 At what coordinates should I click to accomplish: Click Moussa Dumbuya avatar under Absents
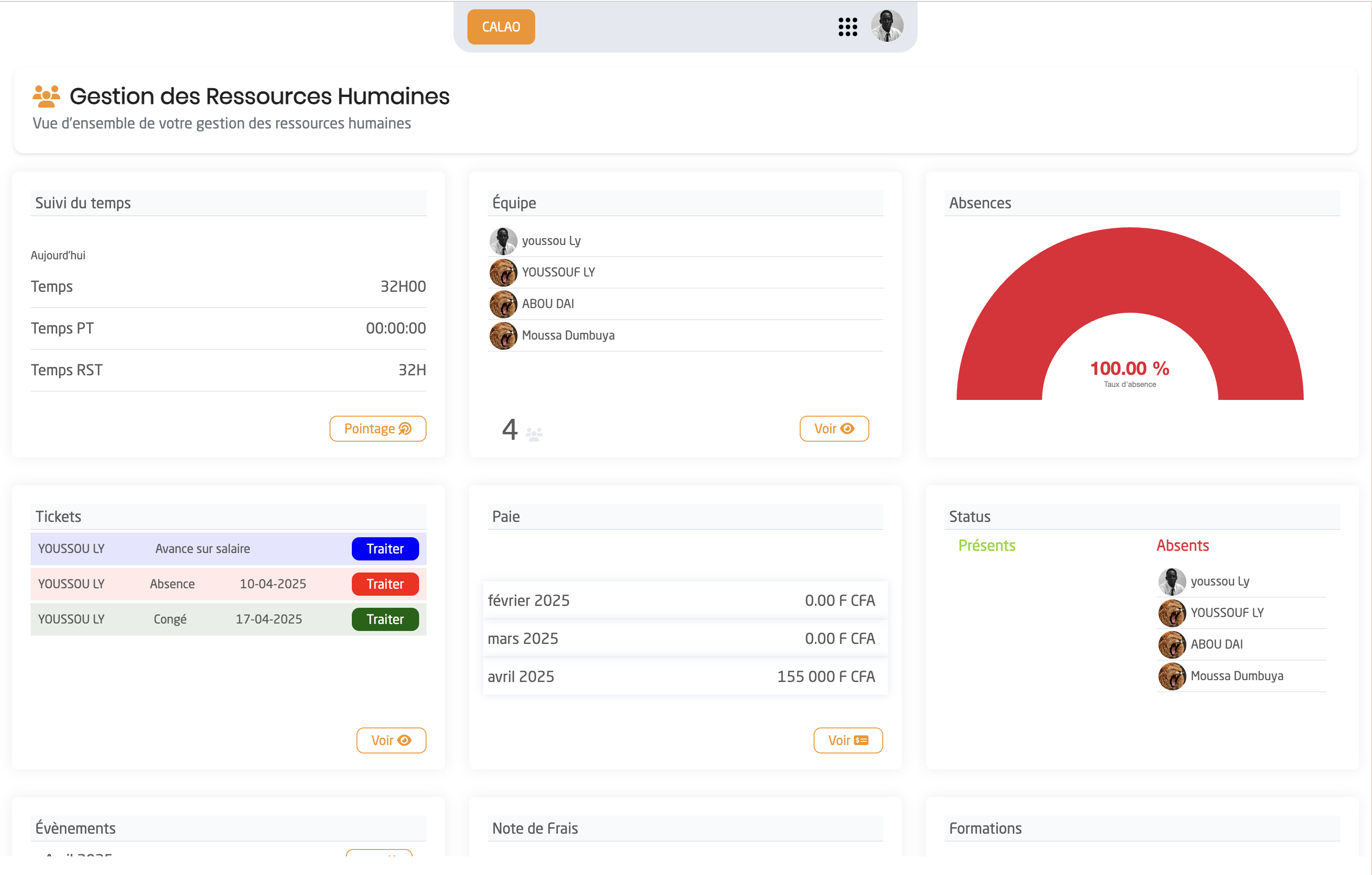[1172, 676]
